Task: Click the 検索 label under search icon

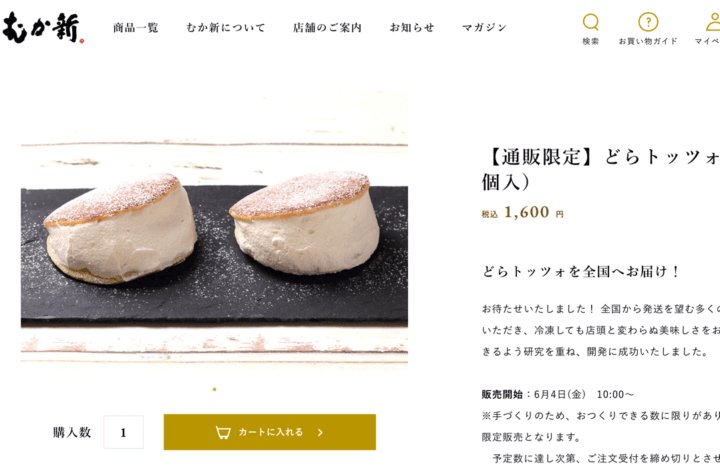Action: [x=591, y=41]
